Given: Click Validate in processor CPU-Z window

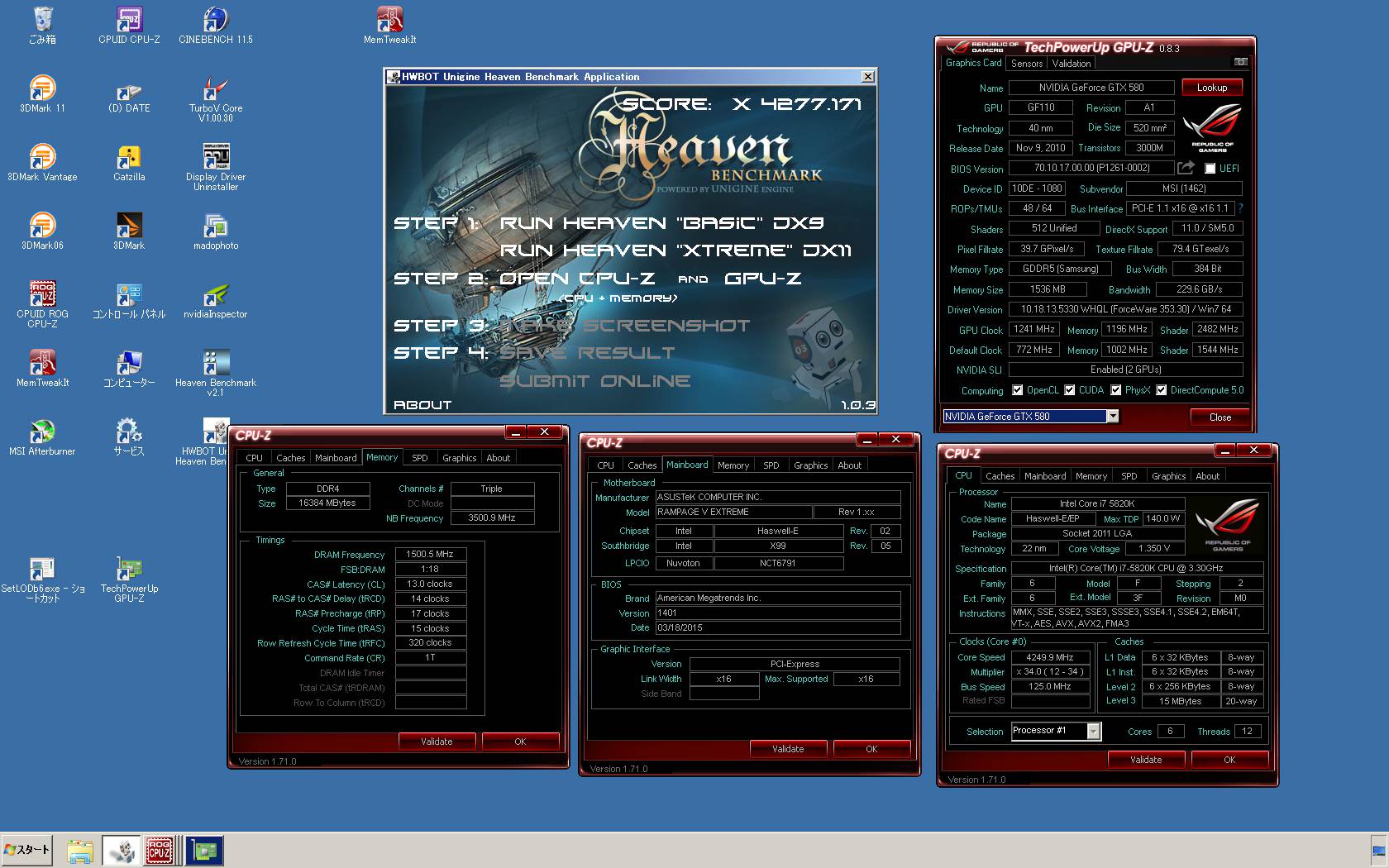Looking at the screenshot, I should tap(1146, 760).
